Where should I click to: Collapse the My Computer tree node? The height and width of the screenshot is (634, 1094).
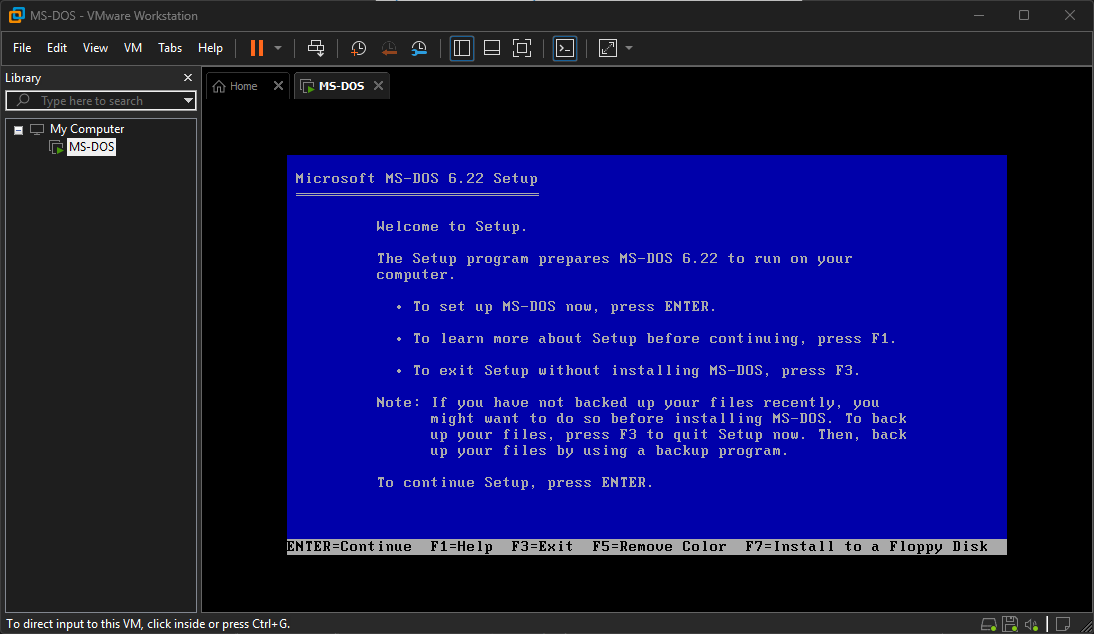pos(18,130)
